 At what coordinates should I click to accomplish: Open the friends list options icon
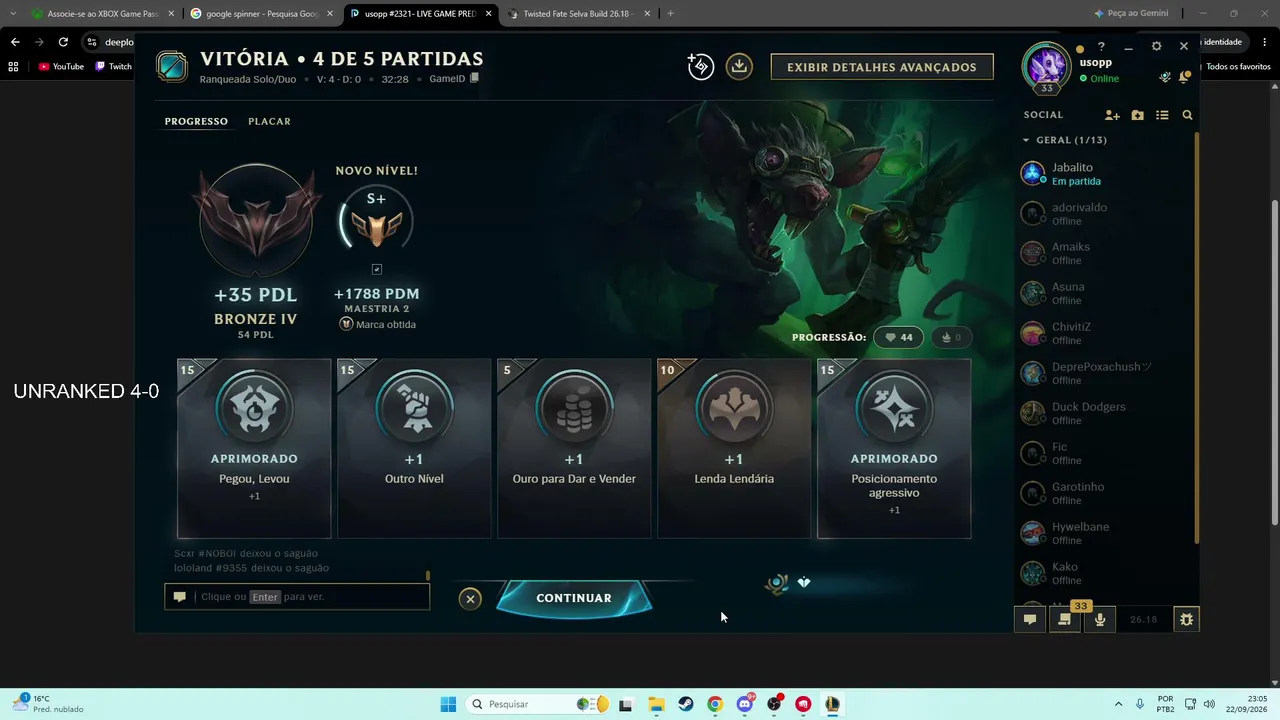pyautogui.click(x=1162, y=115)
